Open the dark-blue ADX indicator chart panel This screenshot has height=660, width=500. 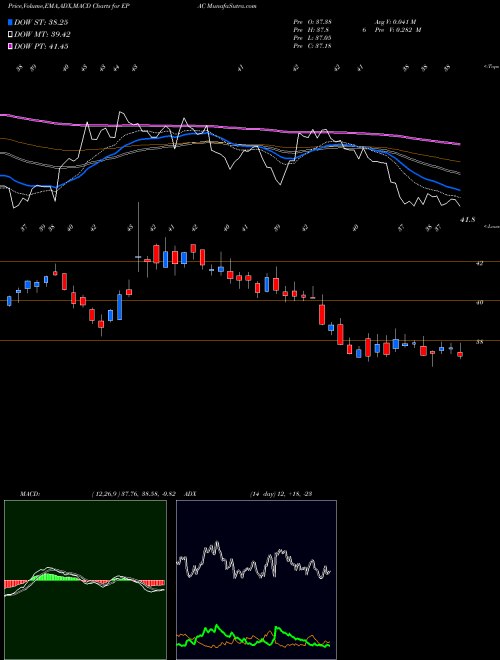256,580
